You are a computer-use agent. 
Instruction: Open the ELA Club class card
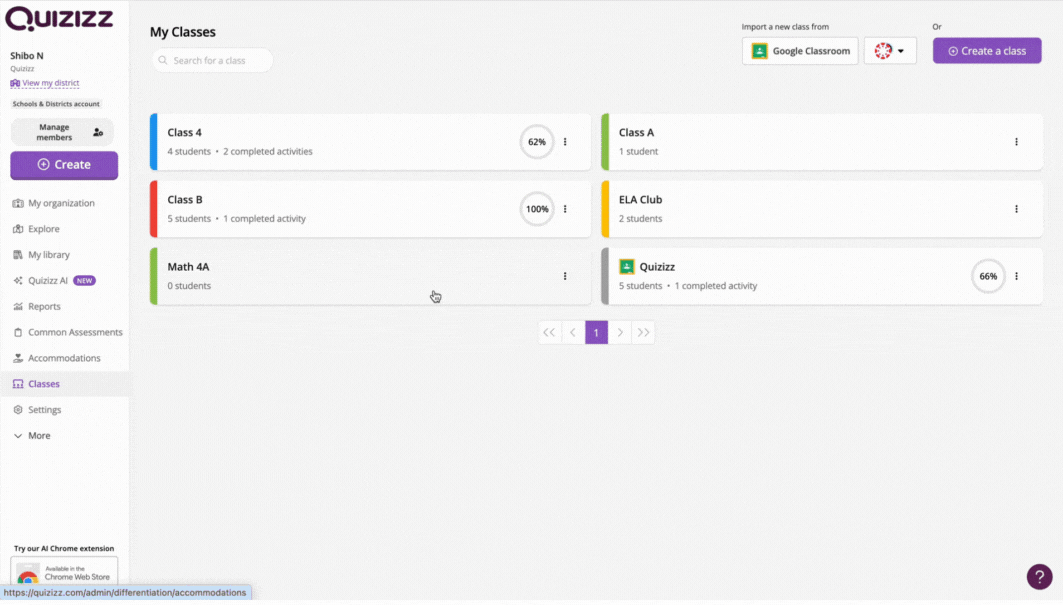click(x=822, y=209)
